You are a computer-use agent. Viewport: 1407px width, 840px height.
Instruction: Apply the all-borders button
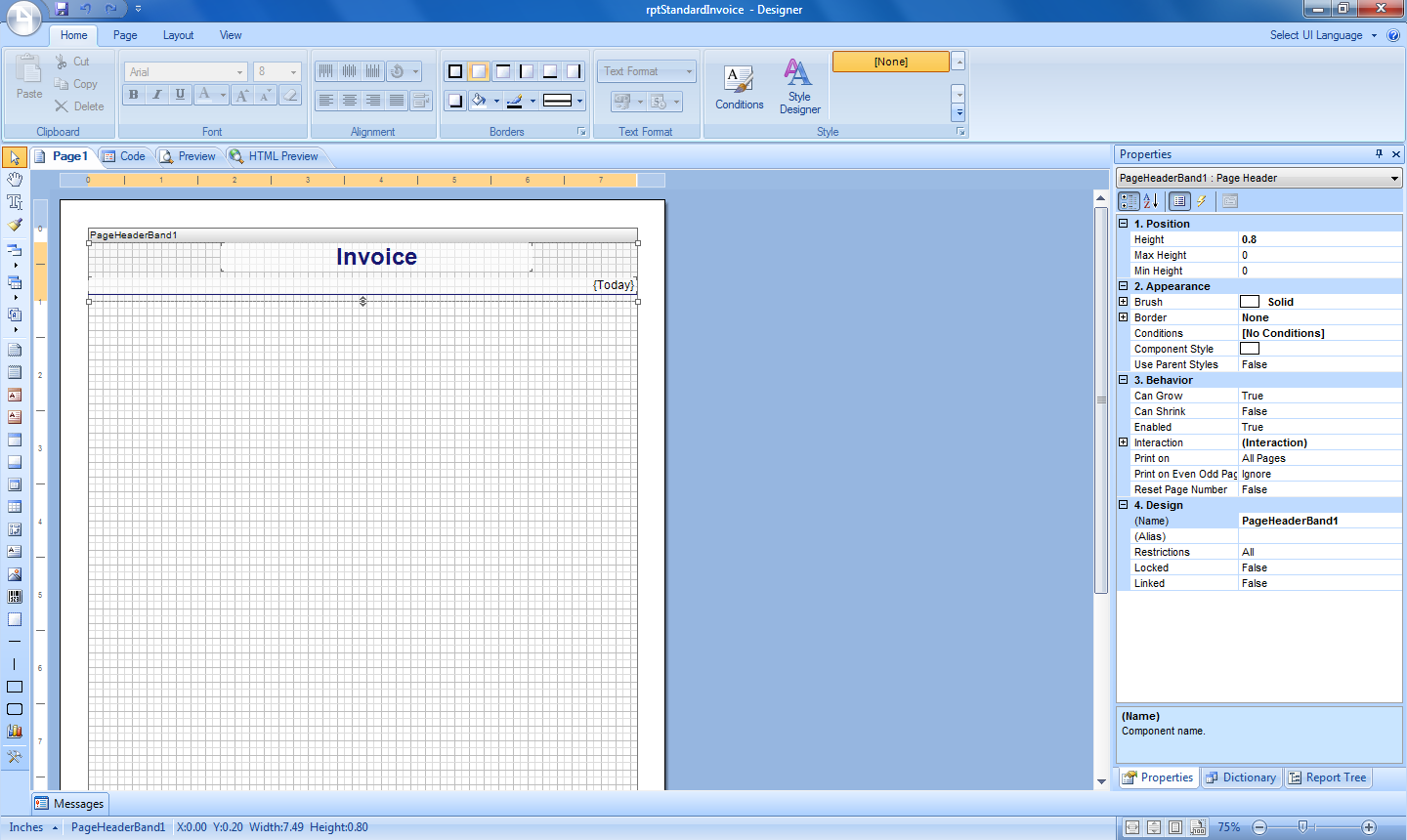pos(455,71)
